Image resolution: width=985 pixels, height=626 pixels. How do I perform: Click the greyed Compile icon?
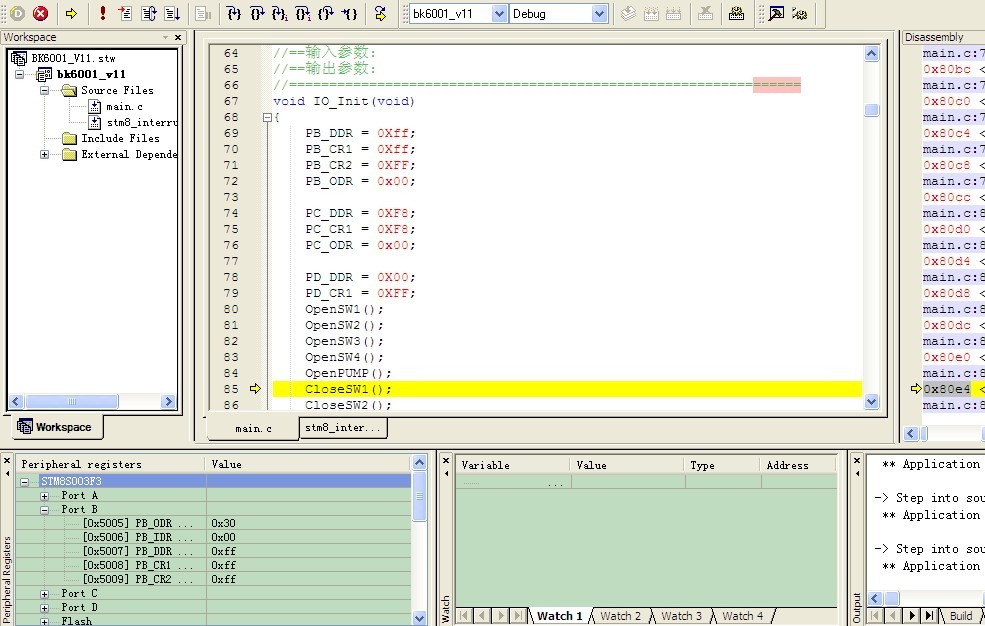tap(628, 13)
